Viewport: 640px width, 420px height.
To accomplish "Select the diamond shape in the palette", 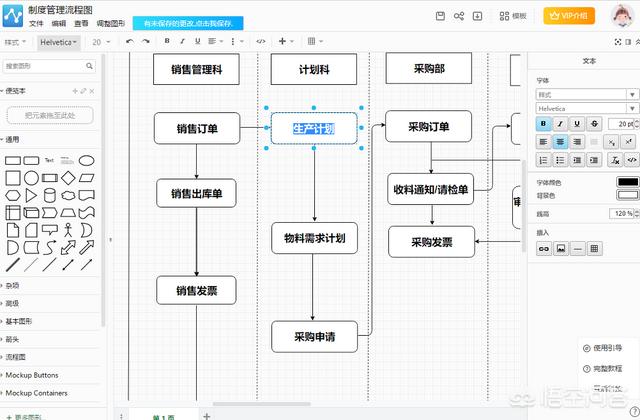I will pyautogui.click(x=68, y=178).
